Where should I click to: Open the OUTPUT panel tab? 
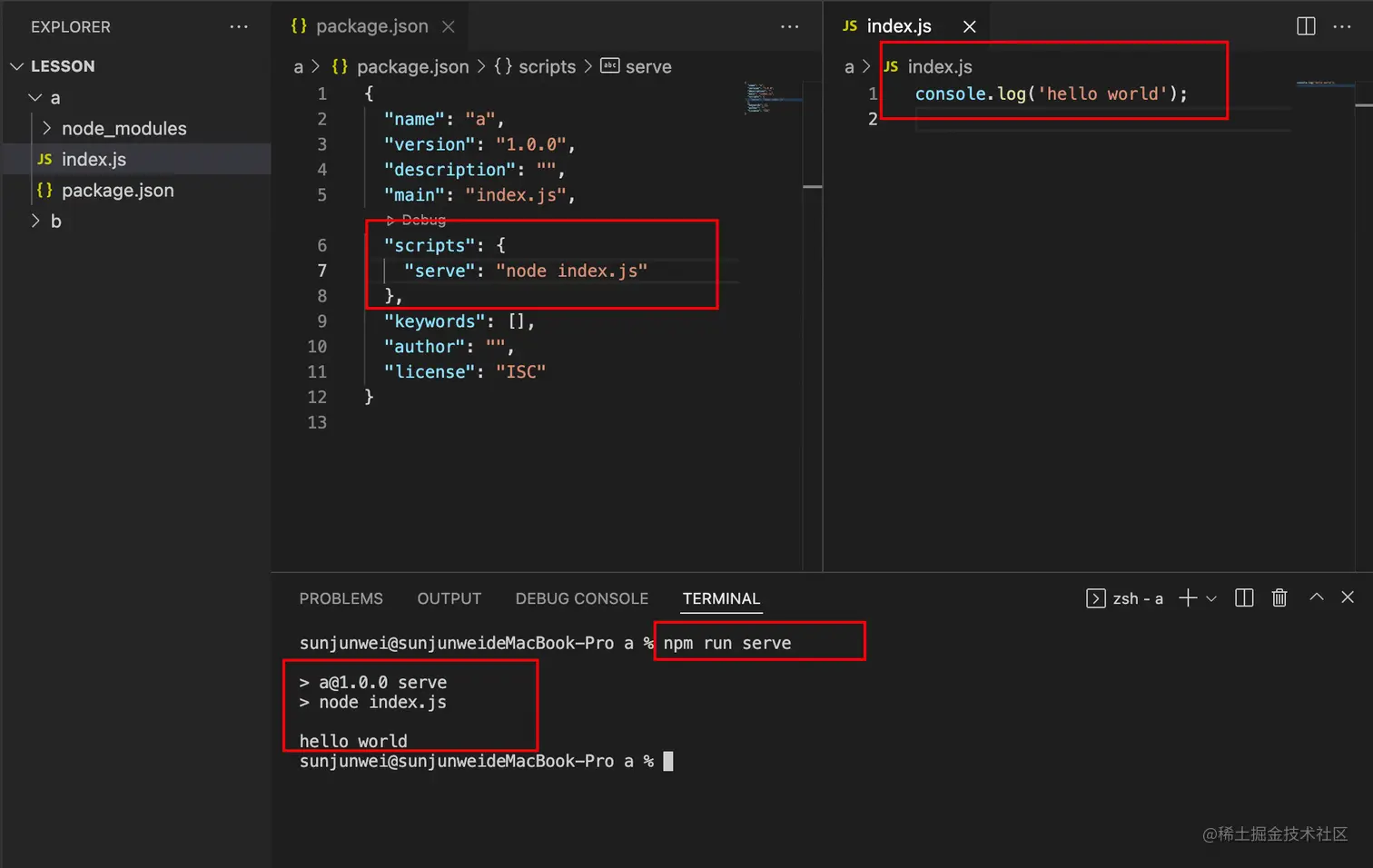click(x=449, y=598)
